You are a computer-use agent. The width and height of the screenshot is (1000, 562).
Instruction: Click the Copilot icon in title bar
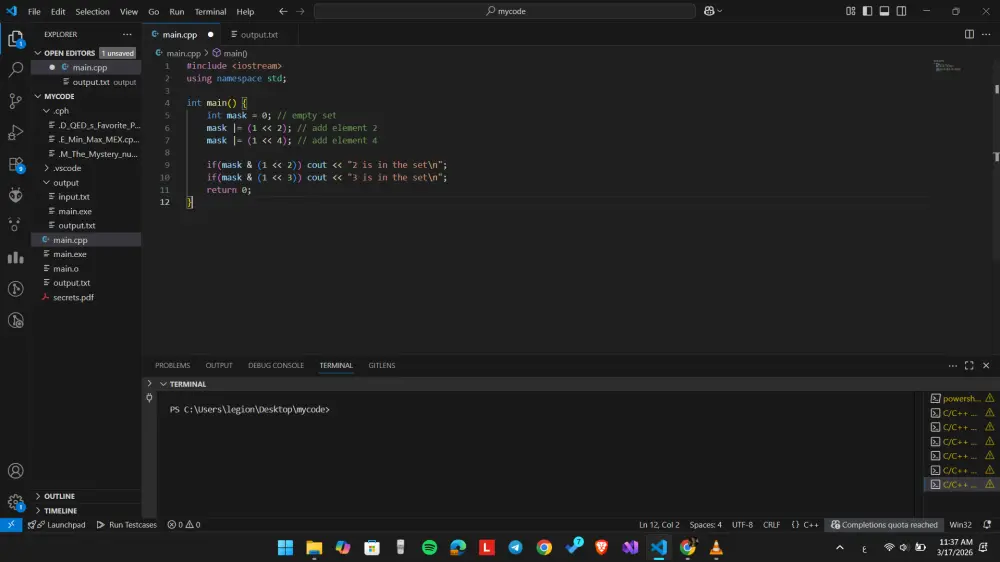point(710,11)
